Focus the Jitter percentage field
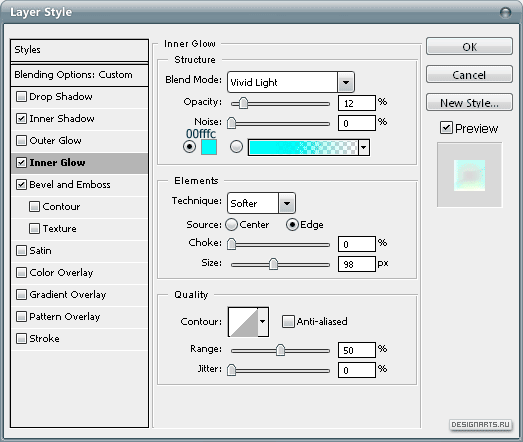 [357, 370]
